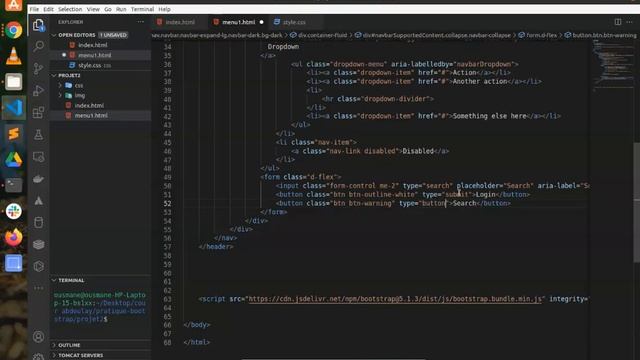The image size is (640, 360).
Task: Open the Terminal menu
Action: [x=142, y=9]
